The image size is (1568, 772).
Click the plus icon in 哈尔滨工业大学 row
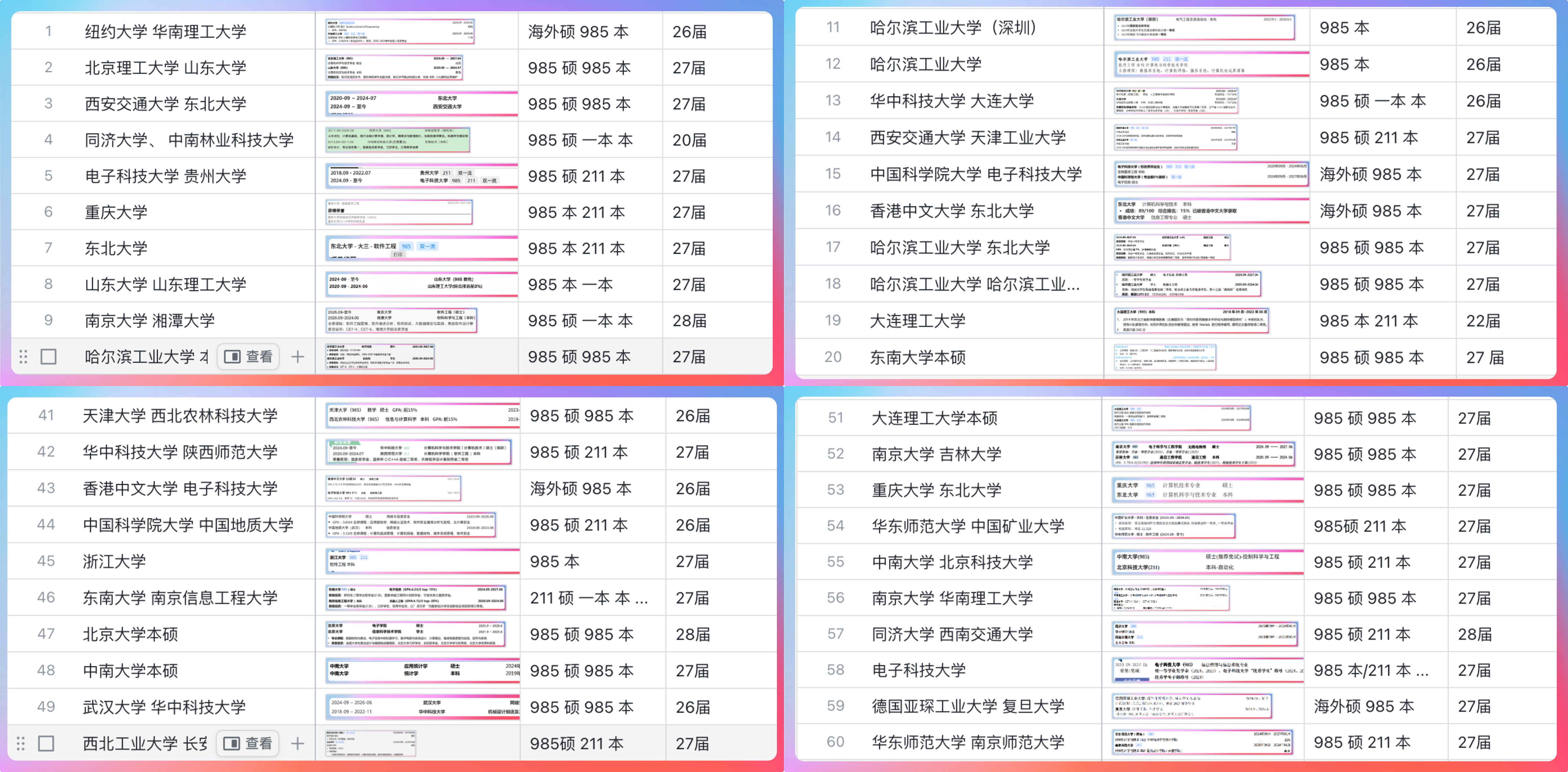pos(297,357)
